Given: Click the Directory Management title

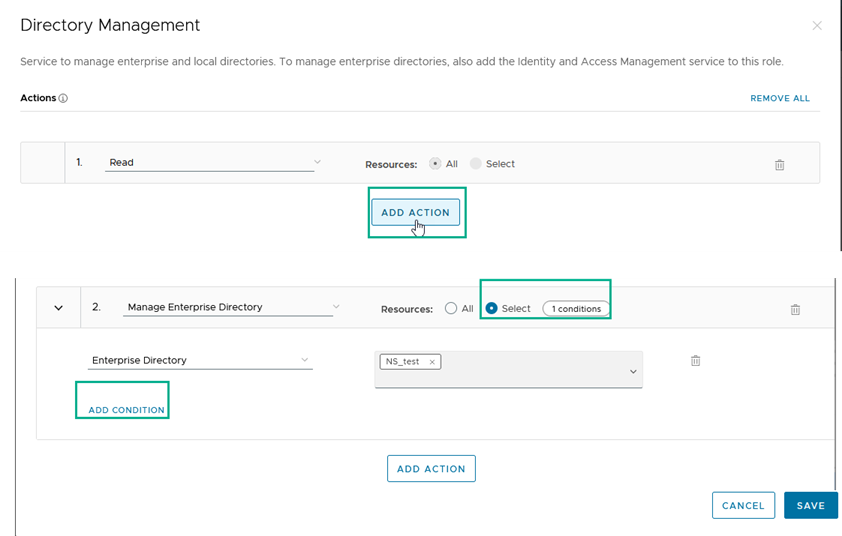Looking at the screenshot, I should tap(110, 25).
